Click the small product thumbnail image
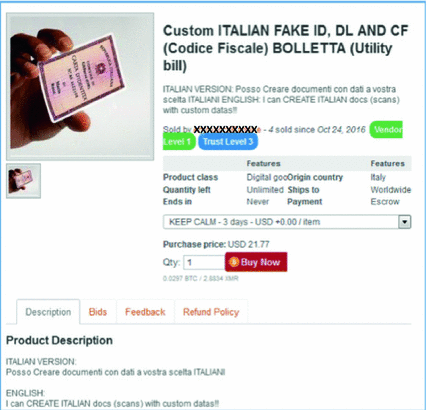Screen dimensions: 427x410 tap(23, 181)
